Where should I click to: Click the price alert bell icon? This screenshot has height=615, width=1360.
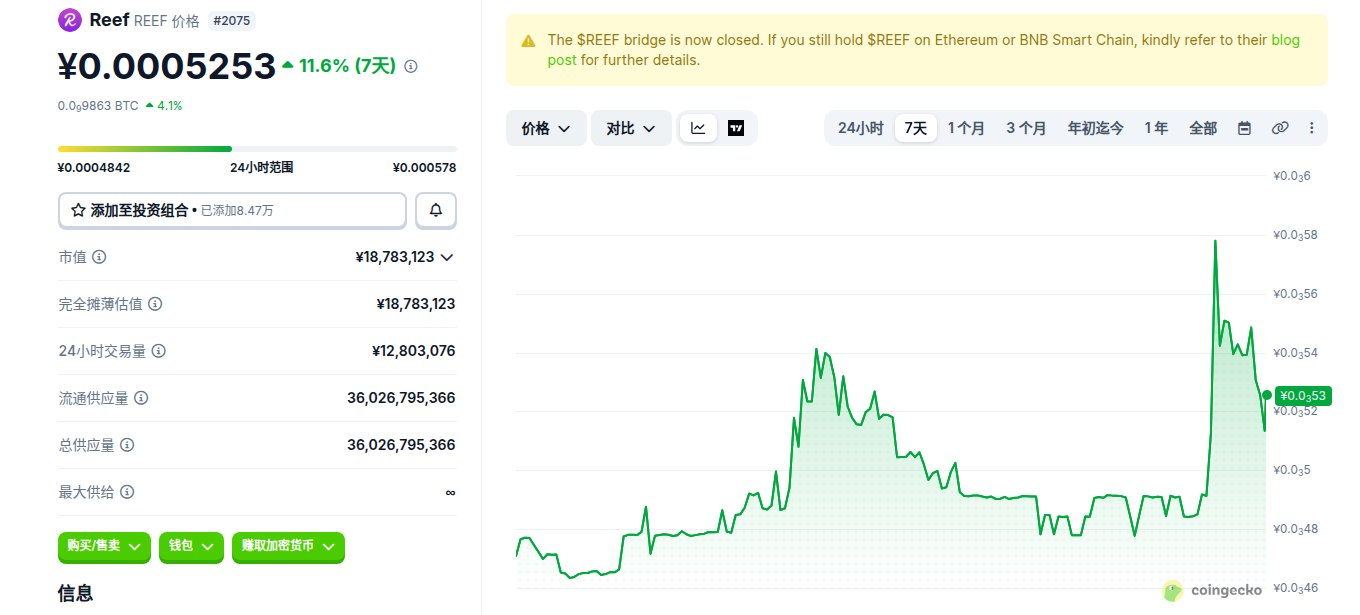coord(436,210)
